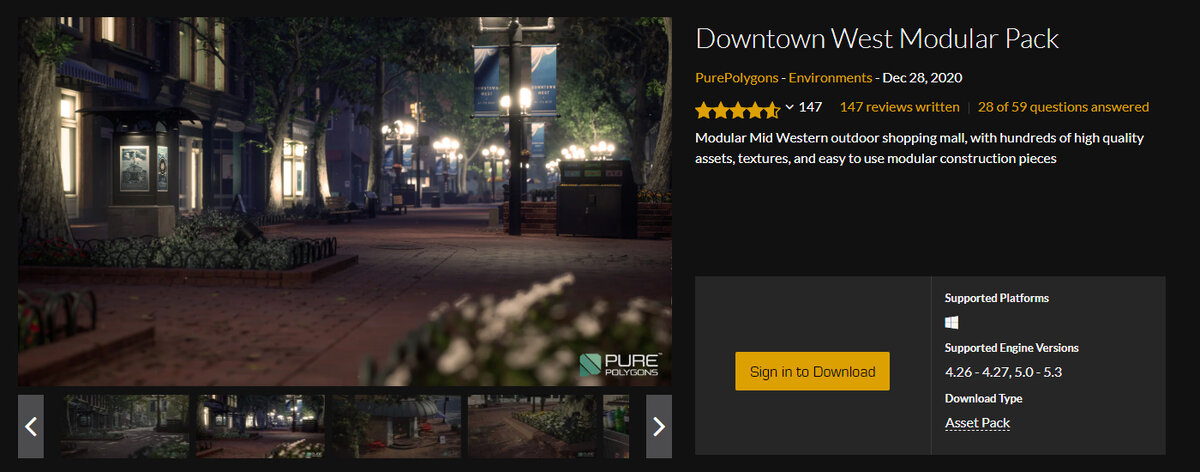Click the Download Type label

983,398
